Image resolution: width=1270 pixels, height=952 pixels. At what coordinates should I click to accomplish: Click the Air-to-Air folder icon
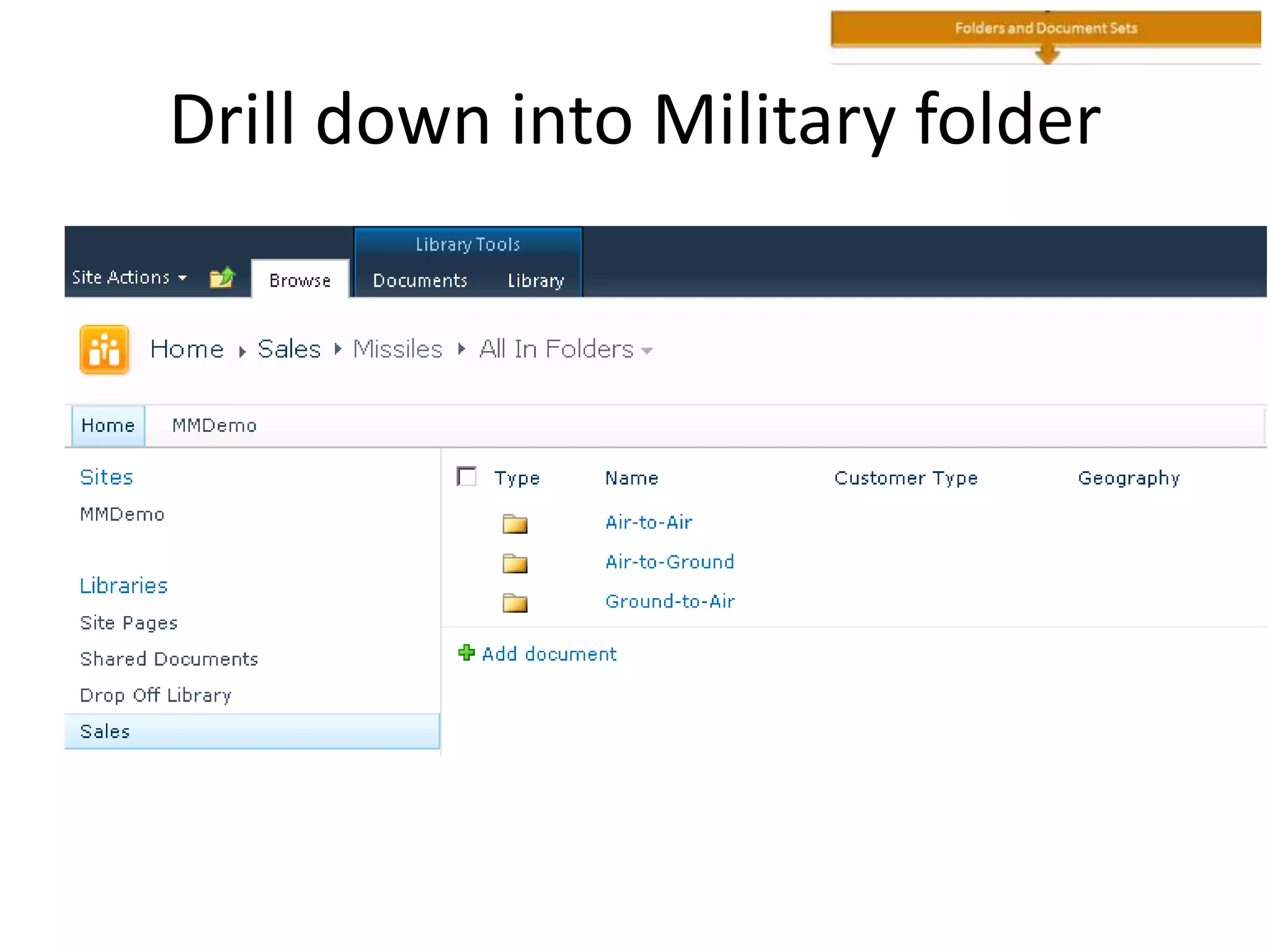(x=515, y=524)
